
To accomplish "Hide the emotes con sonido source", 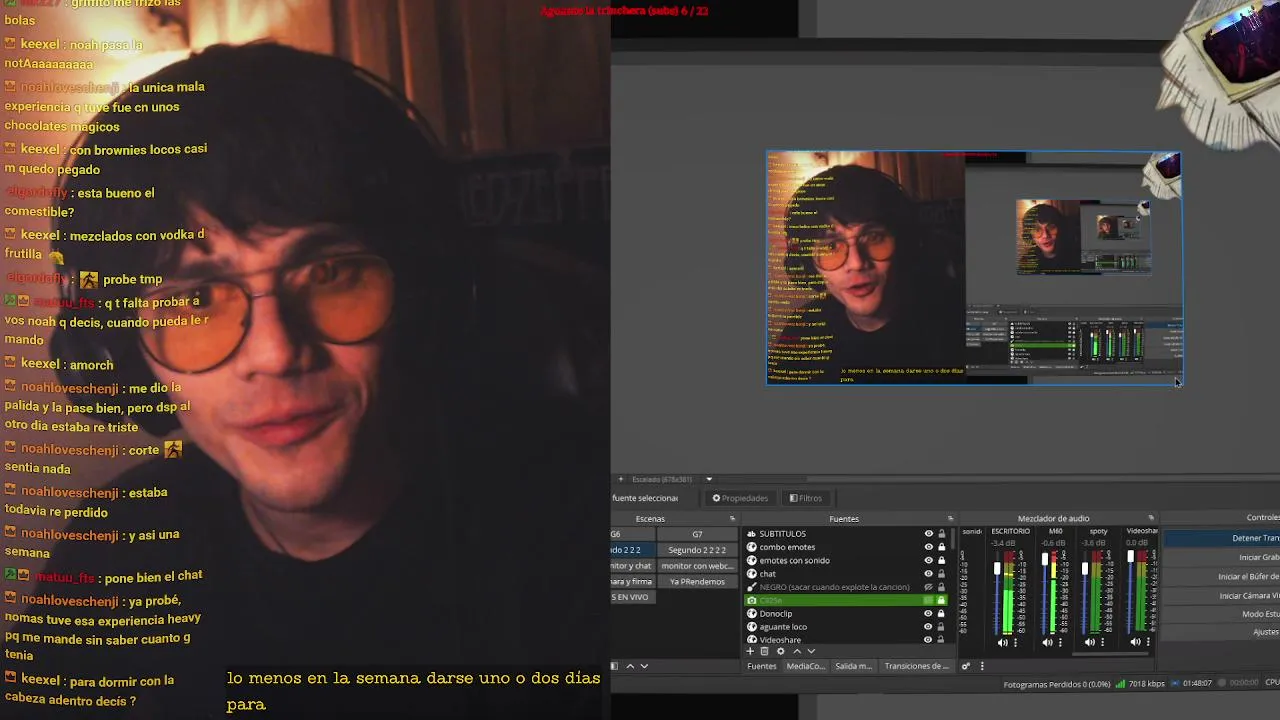I will (928, 561).
